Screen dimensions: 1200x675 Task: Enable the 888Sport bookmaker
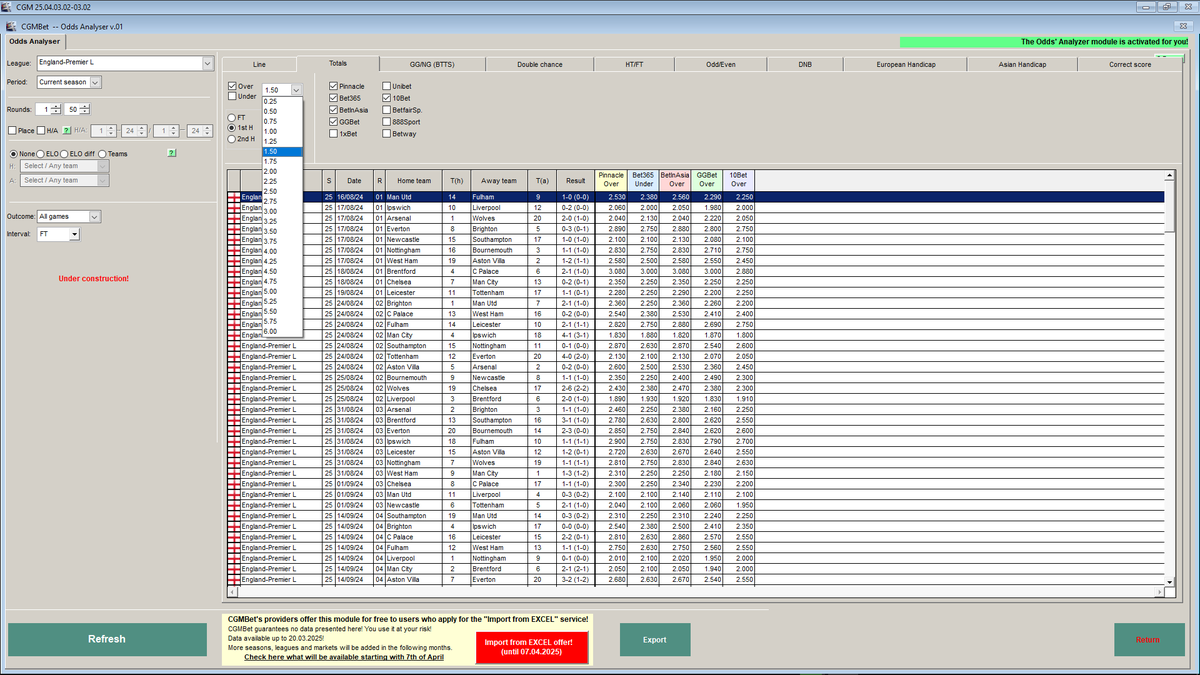pos(387,121)
